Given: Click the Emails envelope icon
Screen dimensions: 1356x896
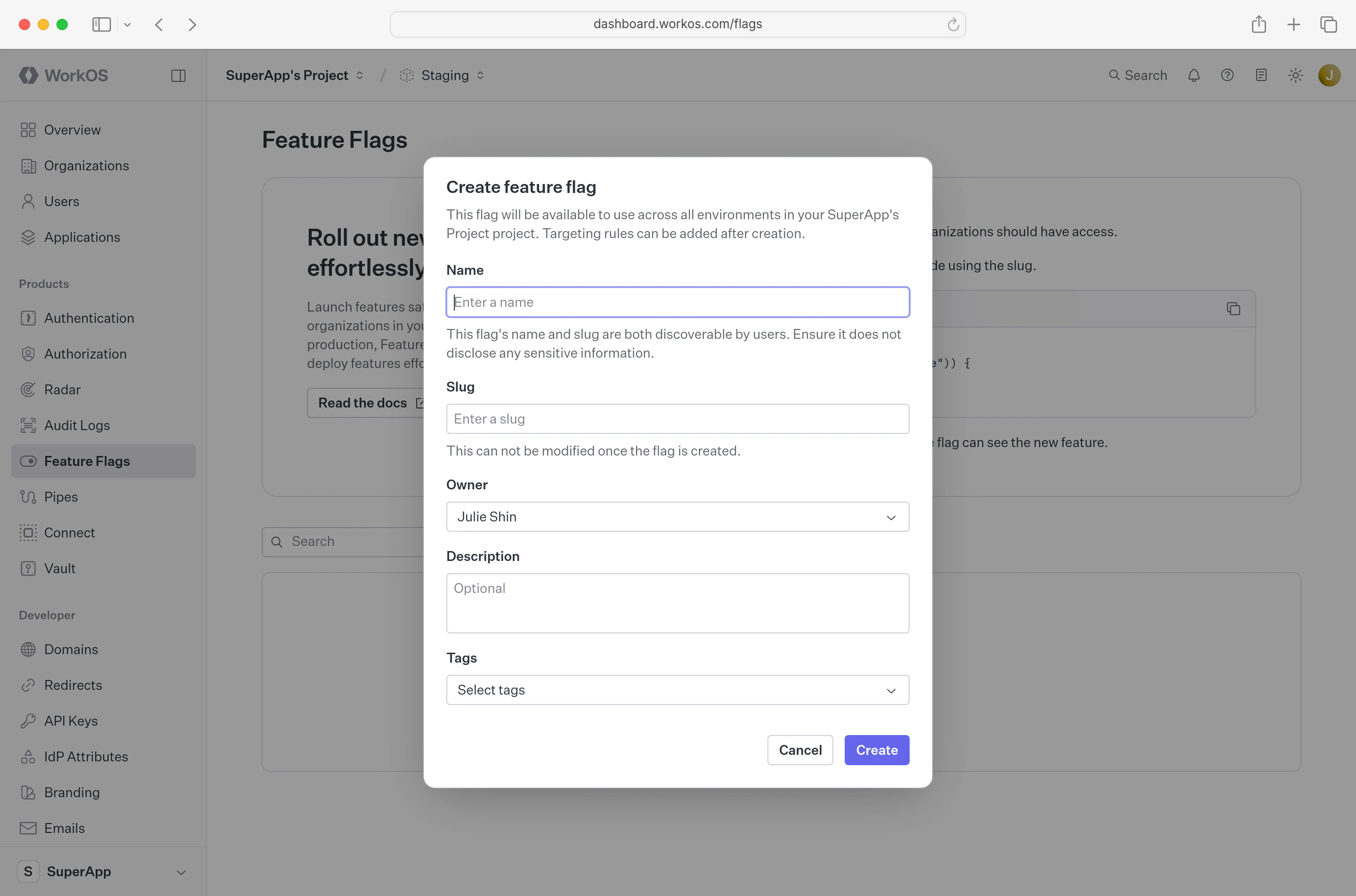Looking at the screenshot, I should [x=28, y=828].
